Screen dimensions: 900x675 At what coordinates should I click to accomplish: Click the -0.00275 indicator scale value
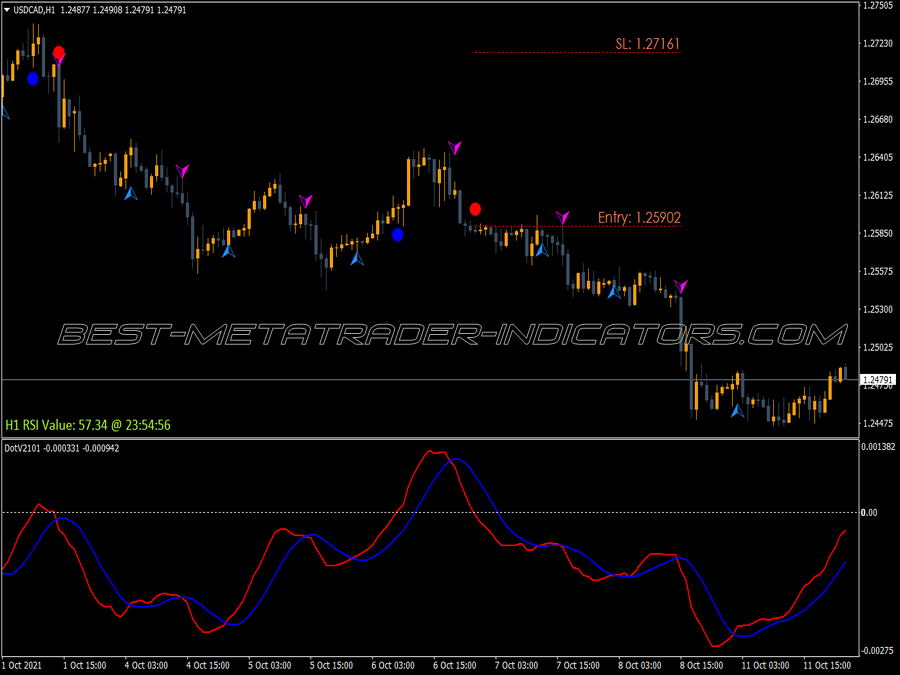(878, 651)
